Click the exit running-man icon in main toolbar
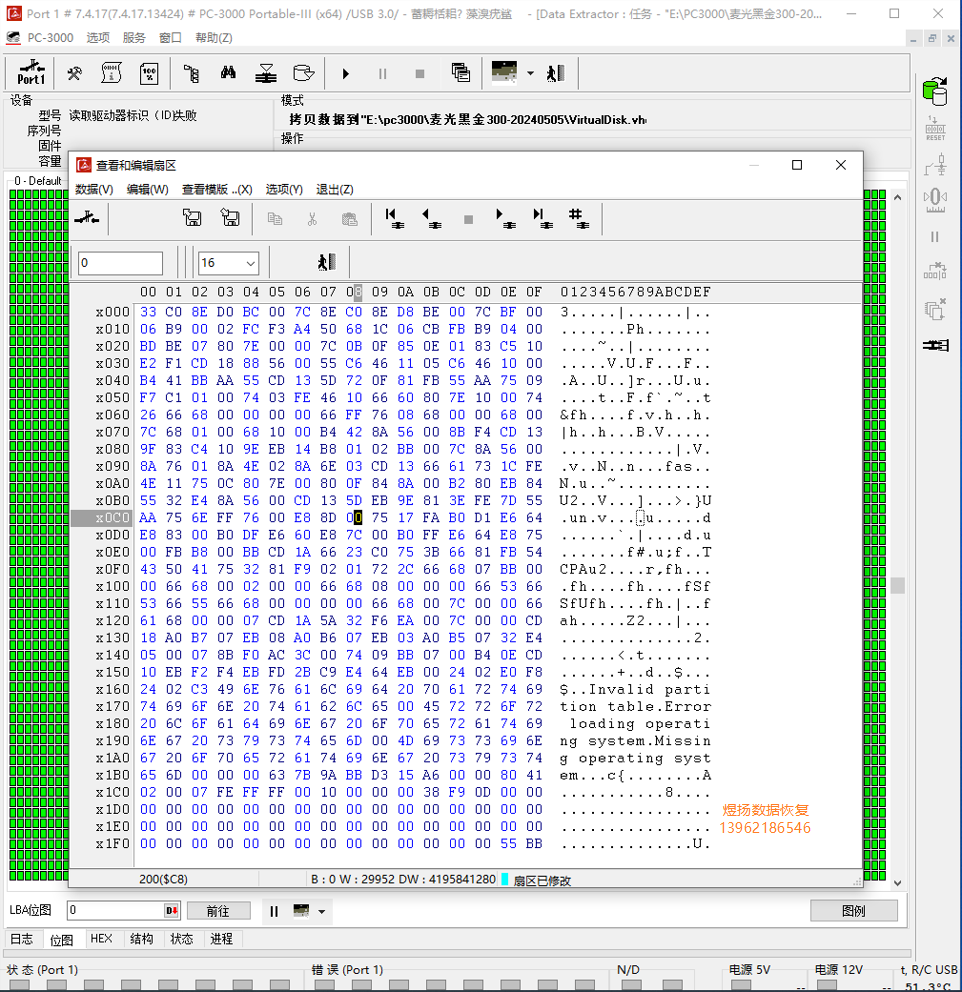 click(x=555, y=73)
